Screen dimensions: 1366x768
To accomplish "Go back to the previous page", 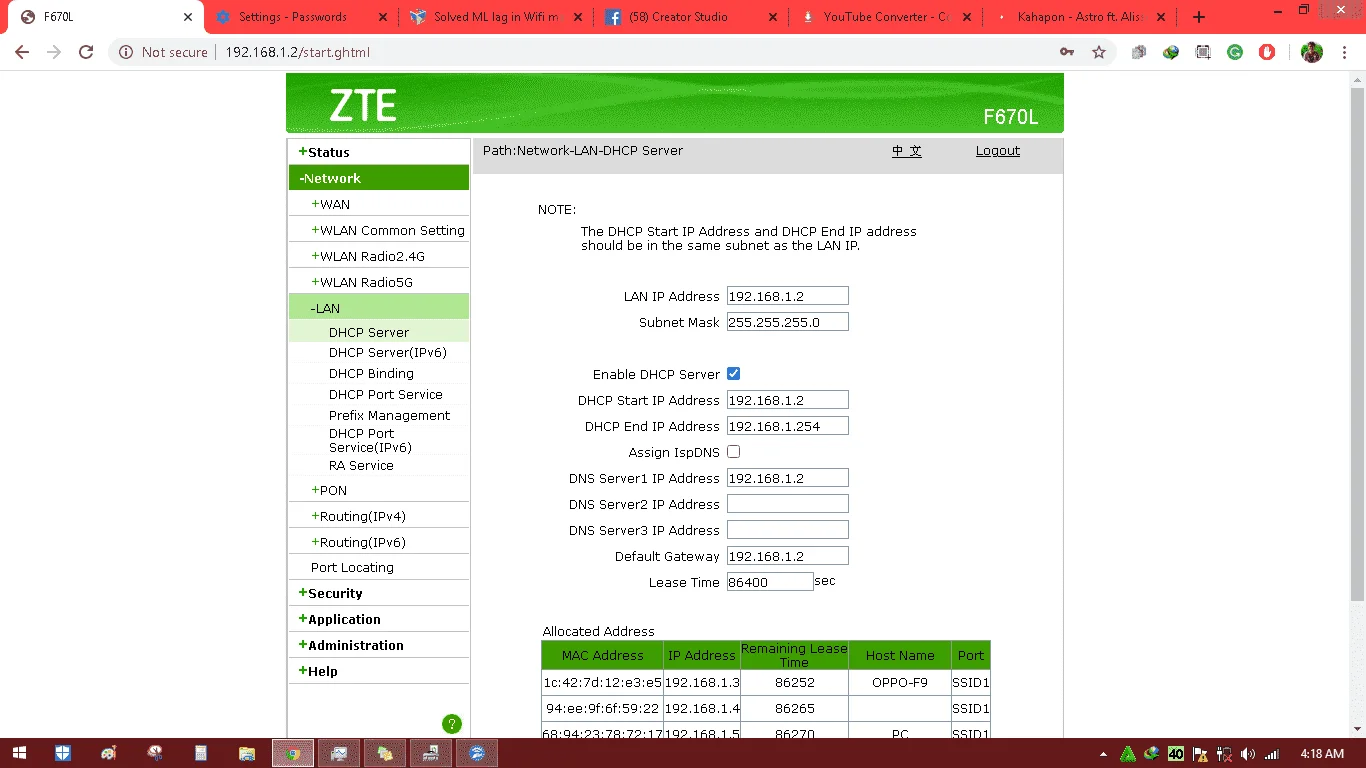I will pos(22,52).
